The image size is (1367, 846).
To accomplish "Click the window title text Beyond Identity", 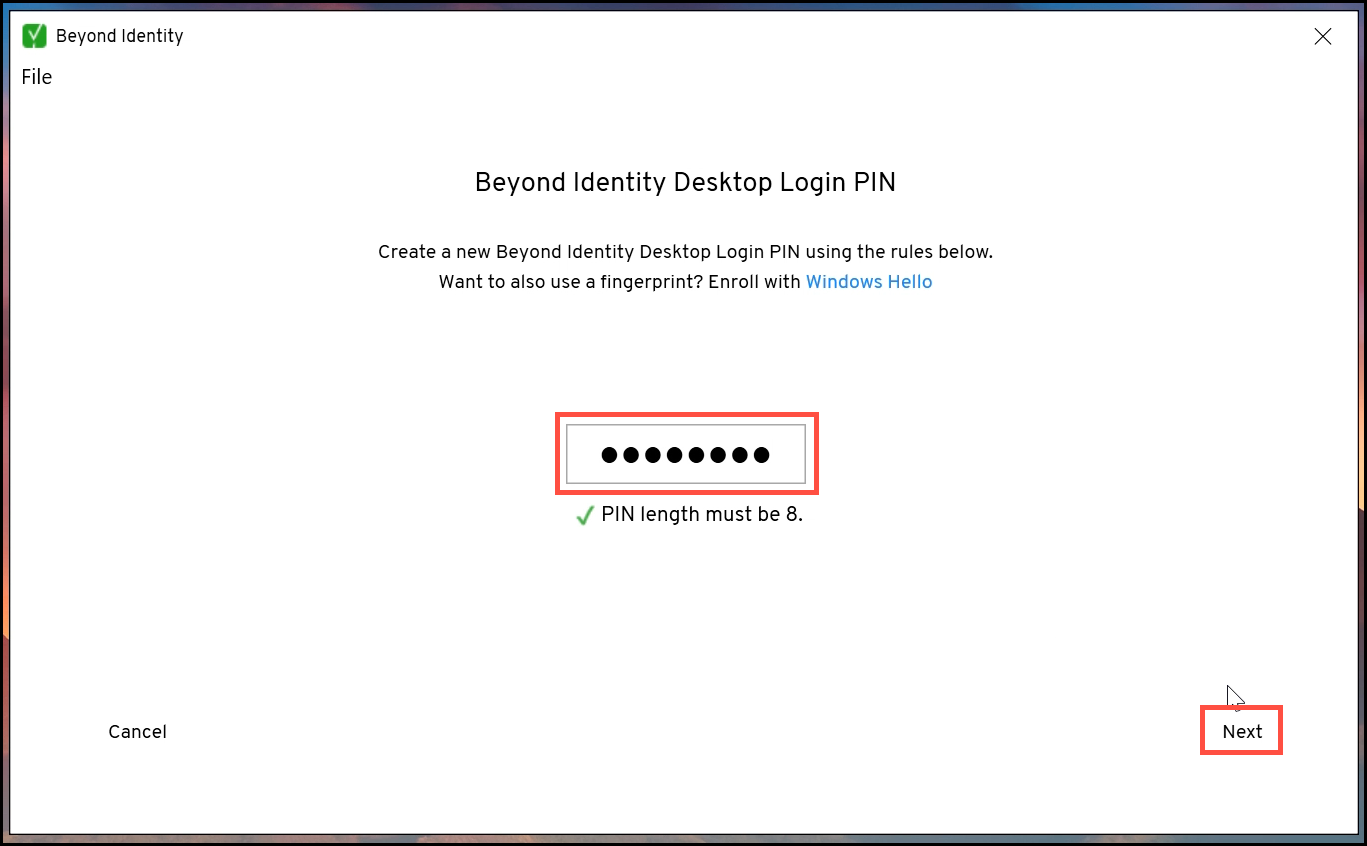I will (119, 36).
